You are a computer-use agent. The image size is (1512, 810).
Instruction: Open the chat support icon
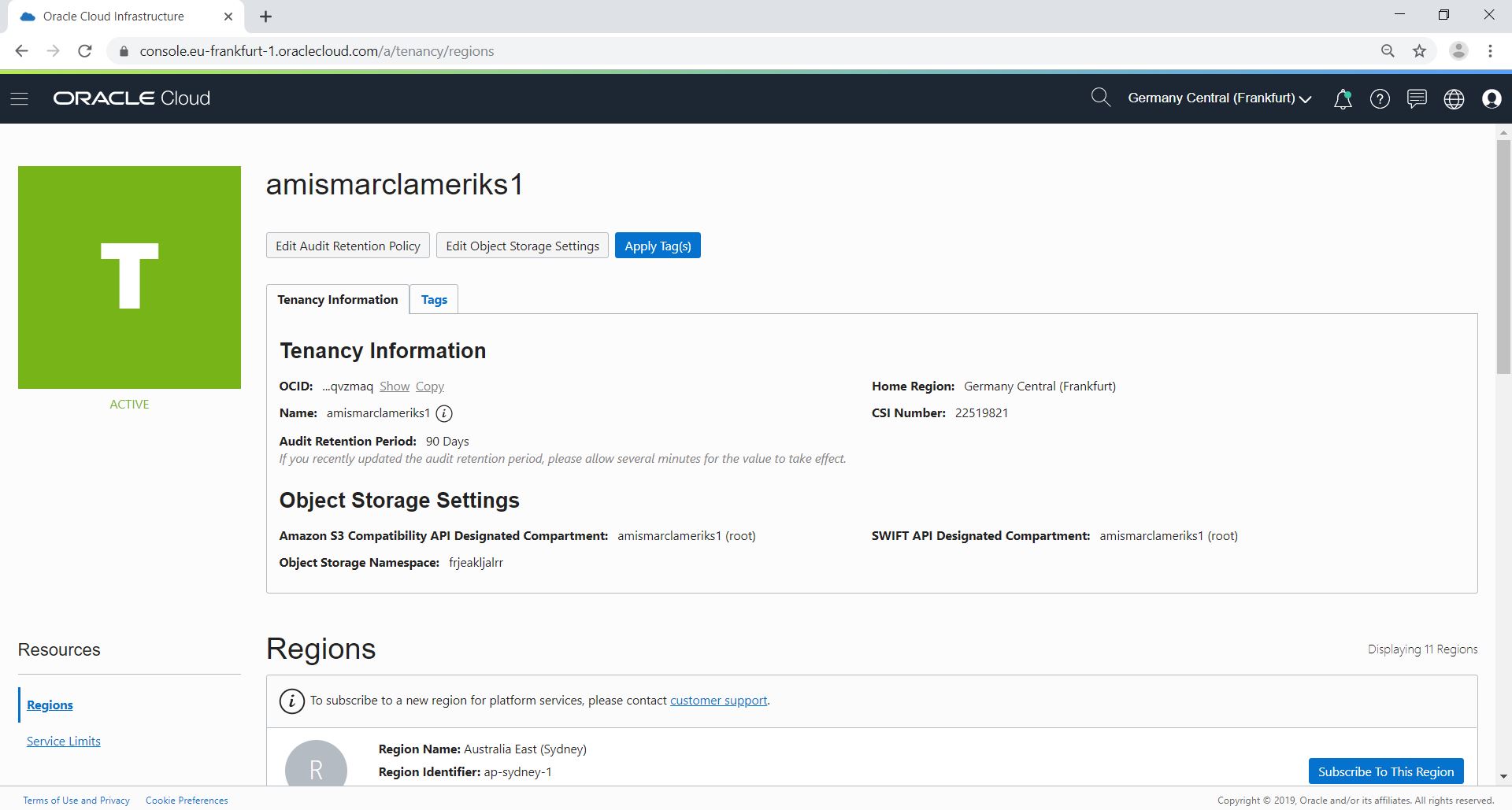[1417, 98]
